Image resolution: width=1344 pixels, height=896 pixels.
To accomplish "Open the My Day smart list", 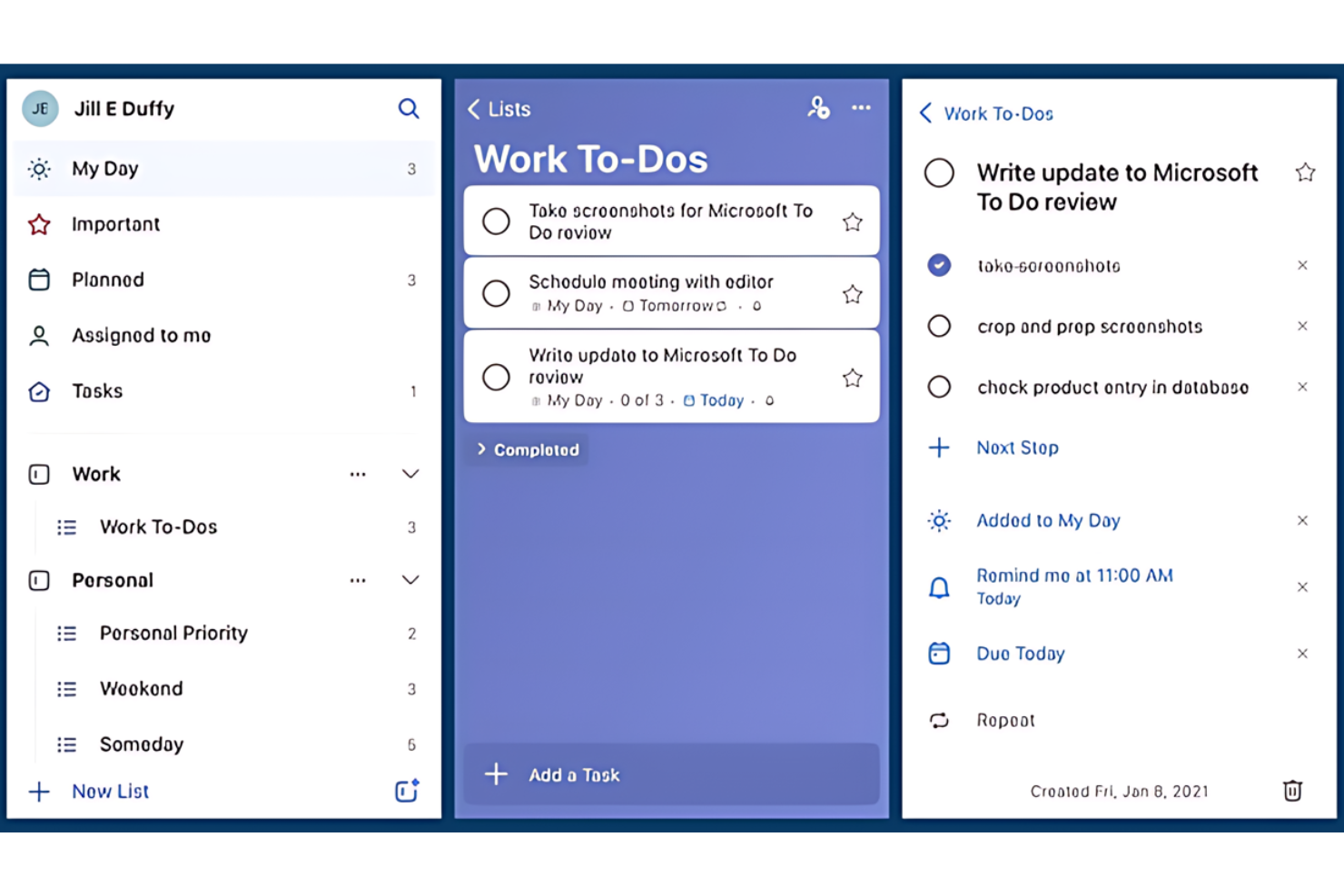I will tap(105, 169).
